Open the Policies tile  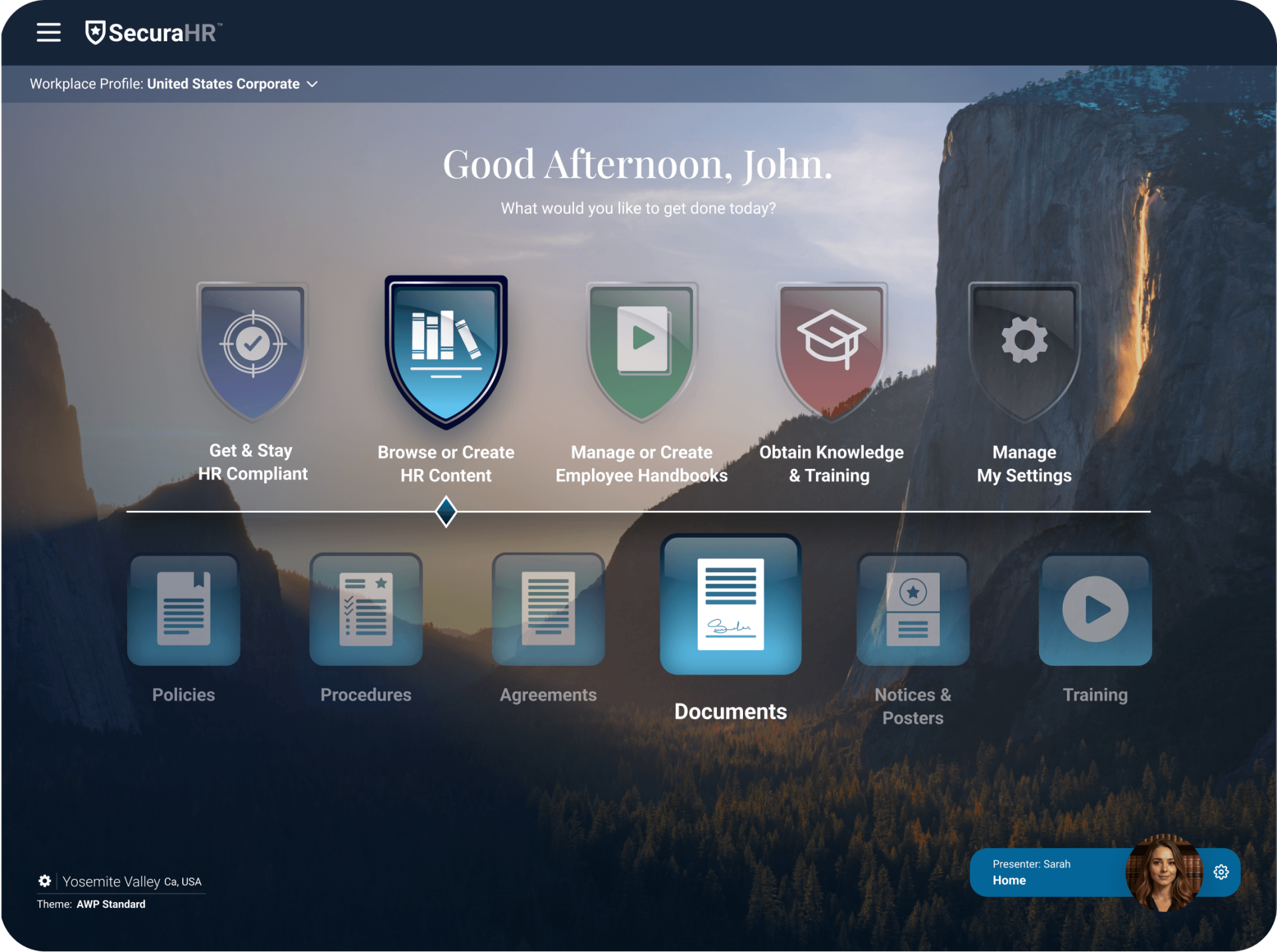pos(184,609)
